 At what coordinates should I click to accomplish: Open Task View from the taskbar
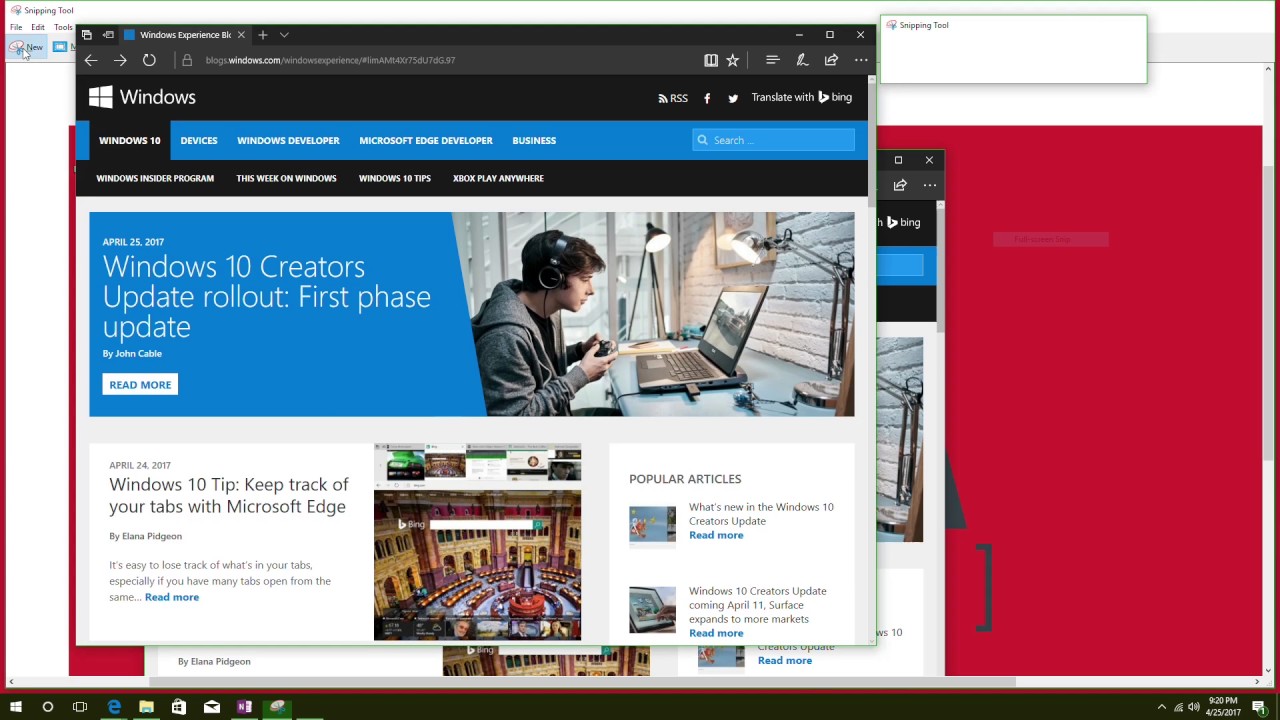80,707
